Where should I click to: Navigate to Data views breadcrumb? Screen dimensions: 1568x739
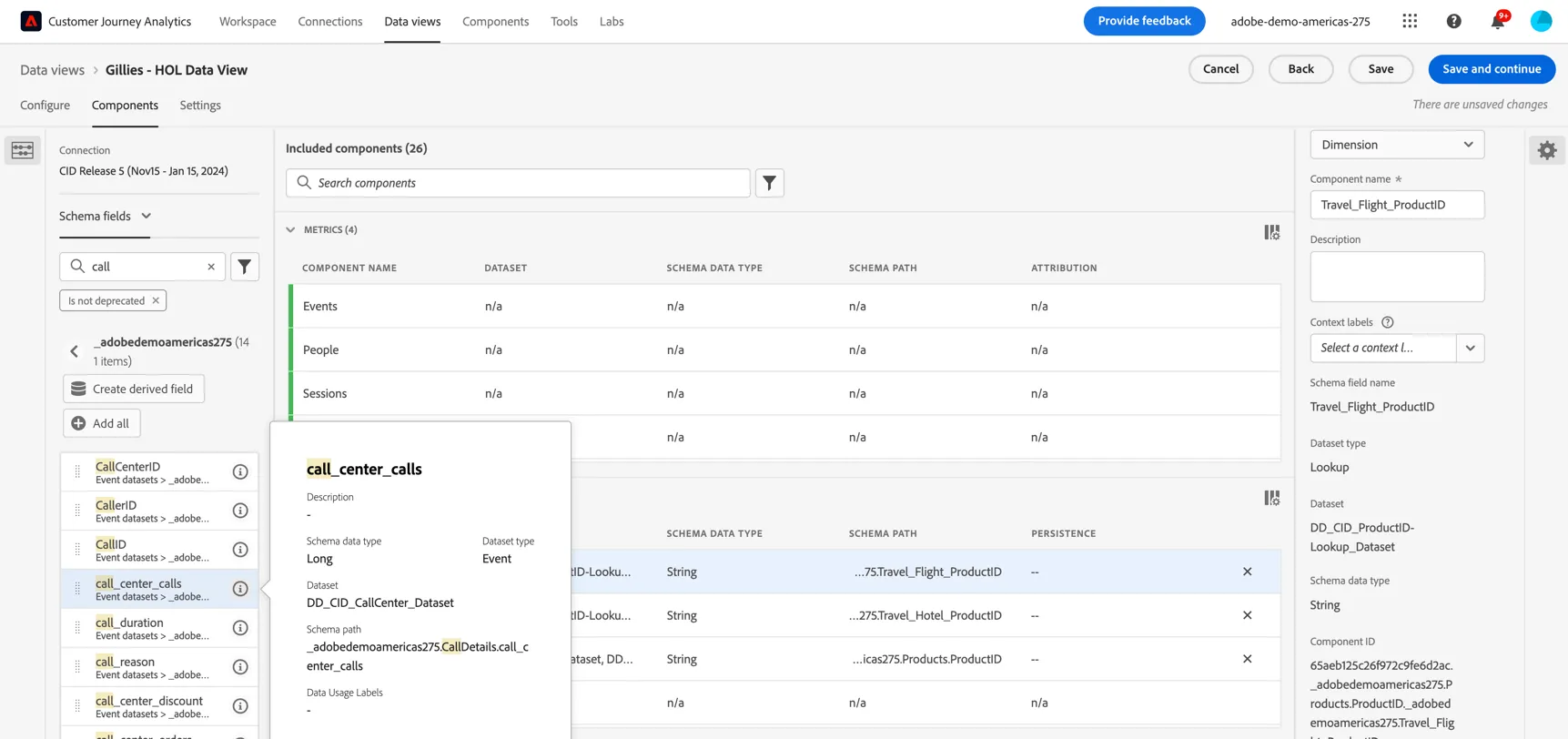pos(52,70)
